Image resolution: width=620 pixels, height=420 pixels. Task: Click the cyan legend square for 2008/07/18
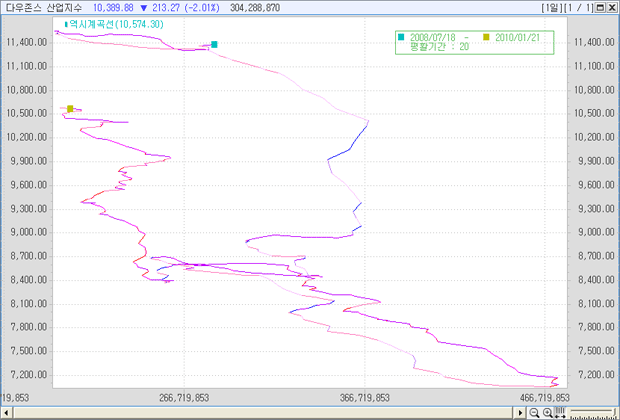coord(402,37)
